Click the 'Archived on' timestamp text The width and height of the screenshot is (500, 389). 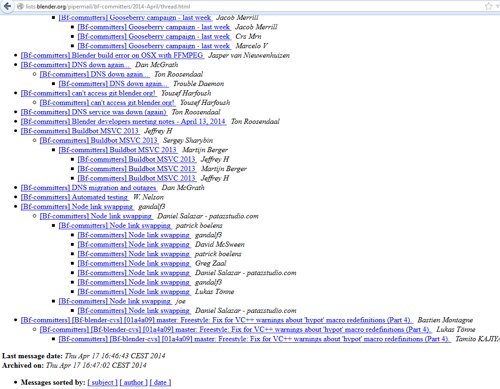96,365
